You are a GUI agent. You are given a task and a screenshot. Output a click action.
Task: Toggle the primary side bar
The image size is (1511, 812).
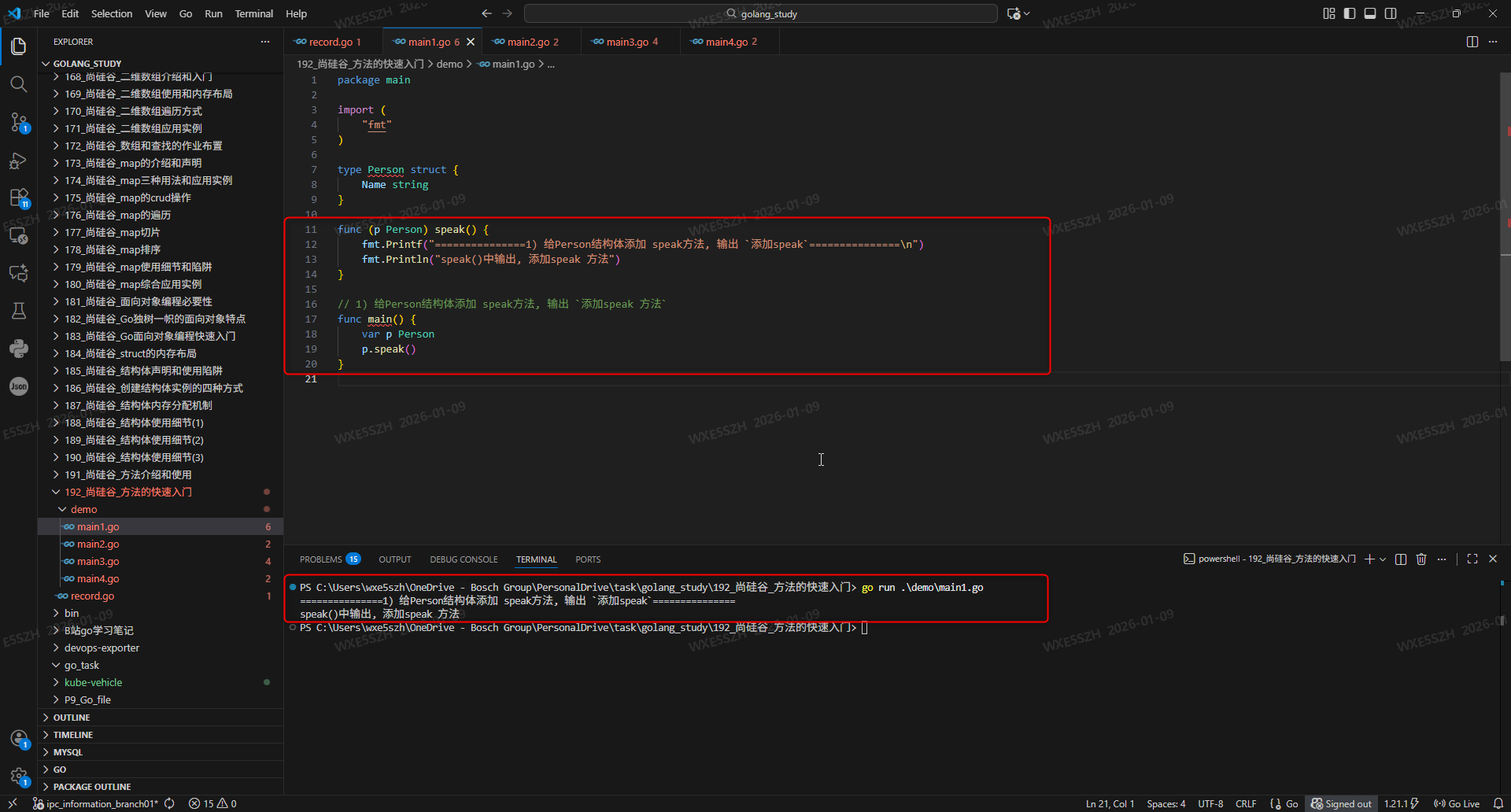[1350, 13]
